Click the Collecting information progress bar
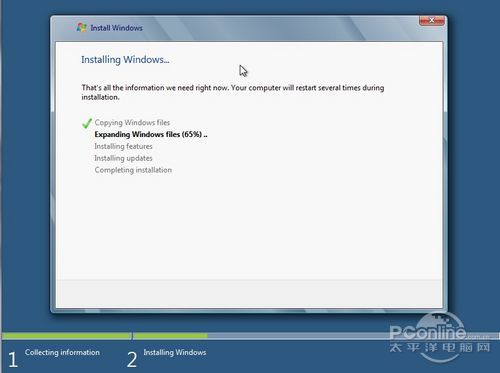This screenshot has height=373, width=500. point(66,336)
